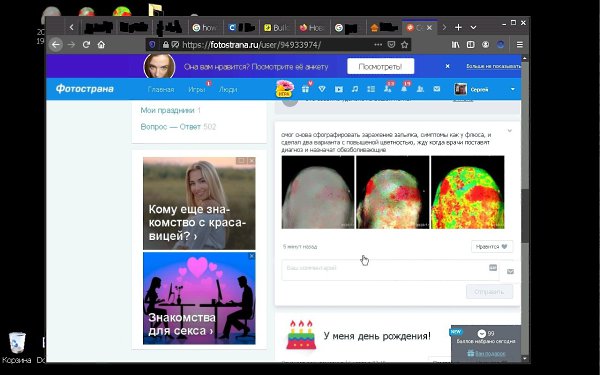This screenshot has height=375, width=600.
Task: Open the Firefox account icon
Action: (486, 45)
